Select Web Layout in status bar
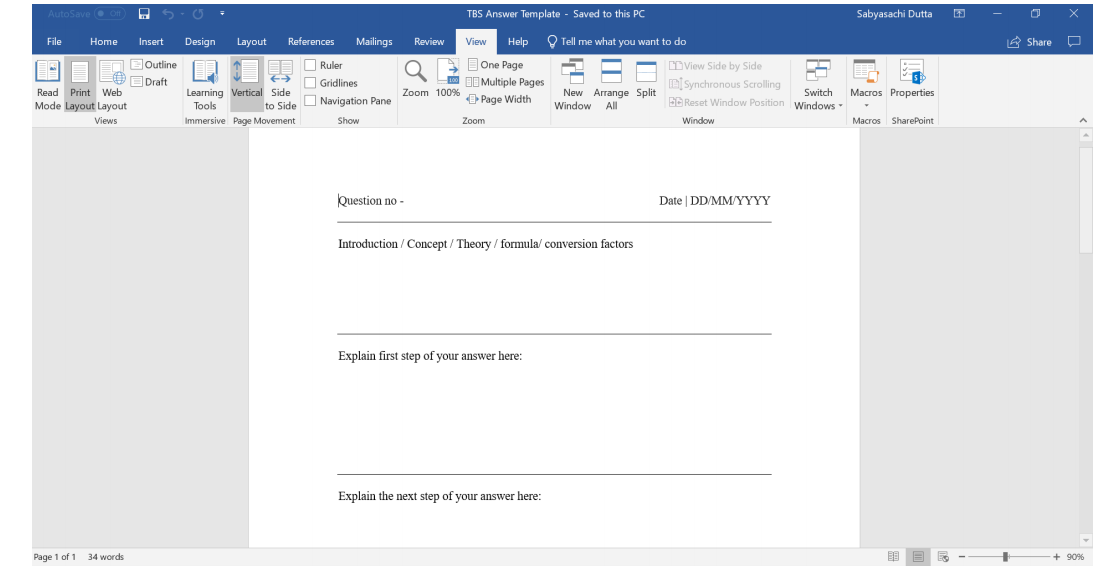 [943, 557]
